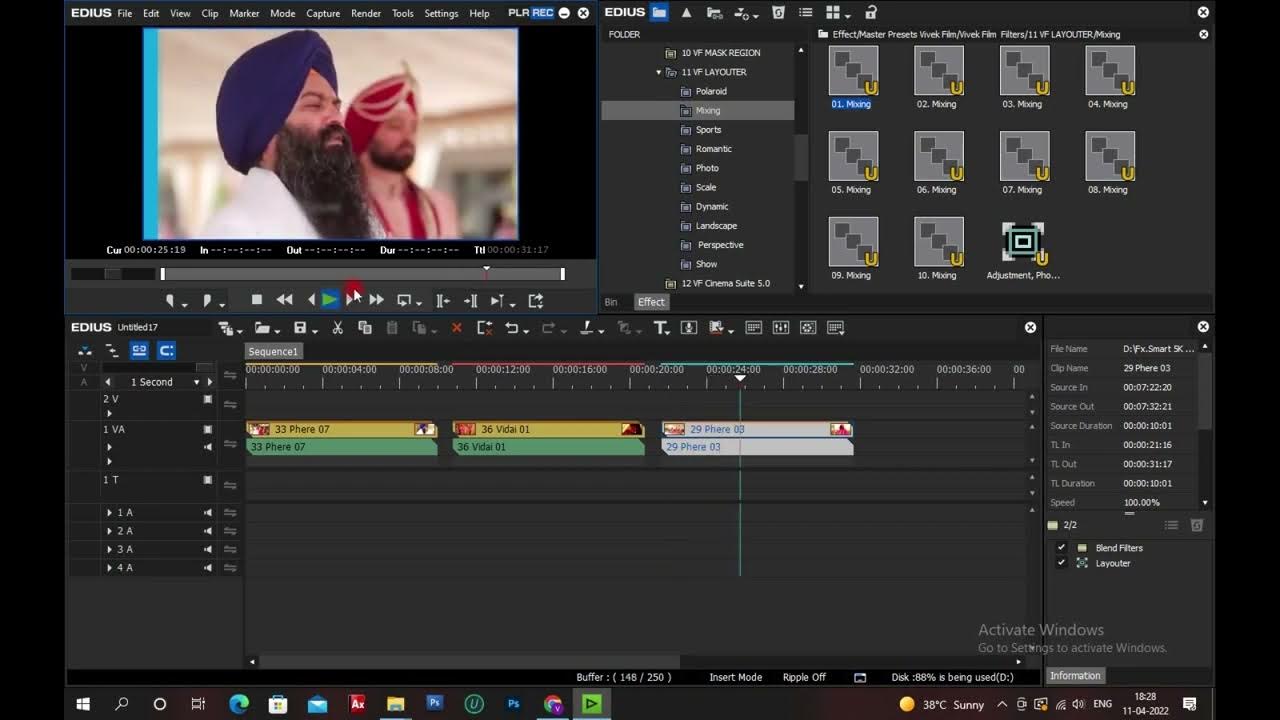Click Microsoft Edge icon in the taskbar
This screenshot has width=1280, height=720.
[238, 704]
